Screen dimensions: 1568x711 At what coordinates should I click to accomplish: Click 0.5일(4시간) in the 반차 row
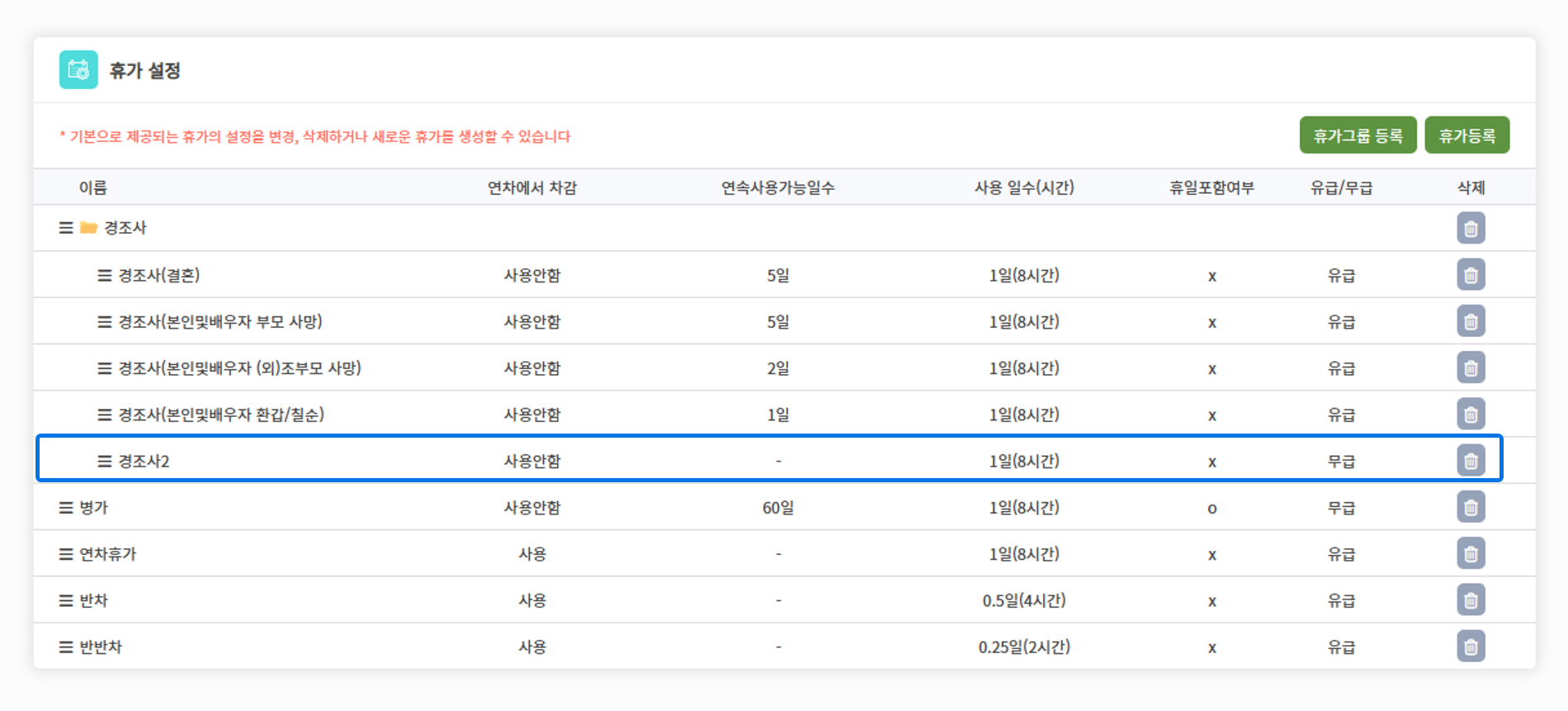pos(1024,600)
